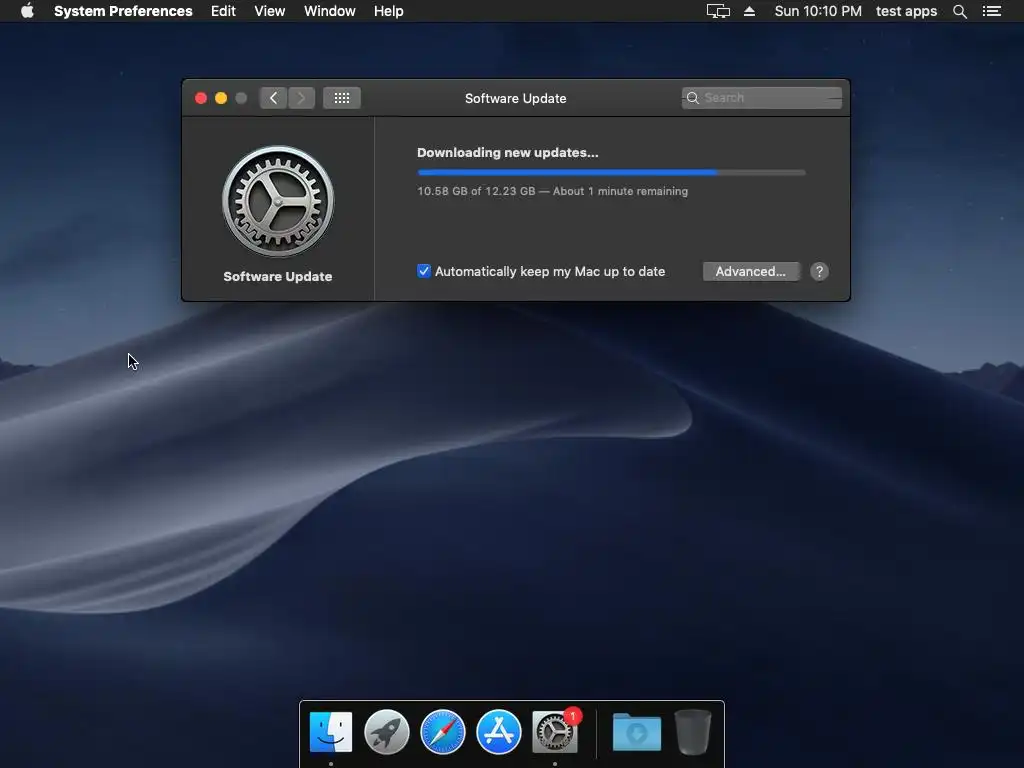Go back with the left chevron button
This screenshot has height=768, width=1024.
coord(273,98)
